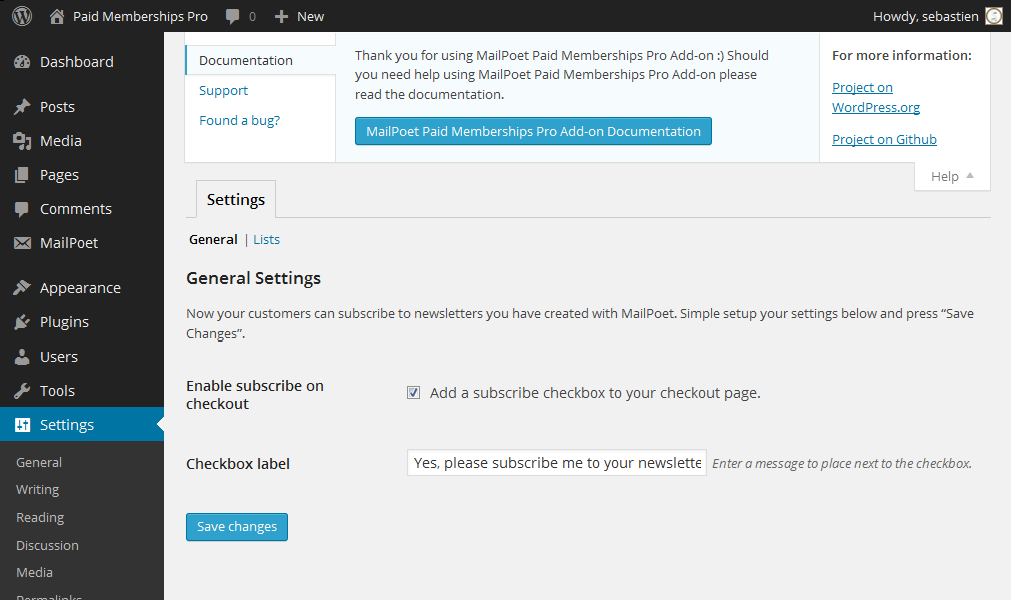Click the Posts pin icon in sidebar
The height and width of the screenshot is (600, 1011).
click(x=22, y=107)
